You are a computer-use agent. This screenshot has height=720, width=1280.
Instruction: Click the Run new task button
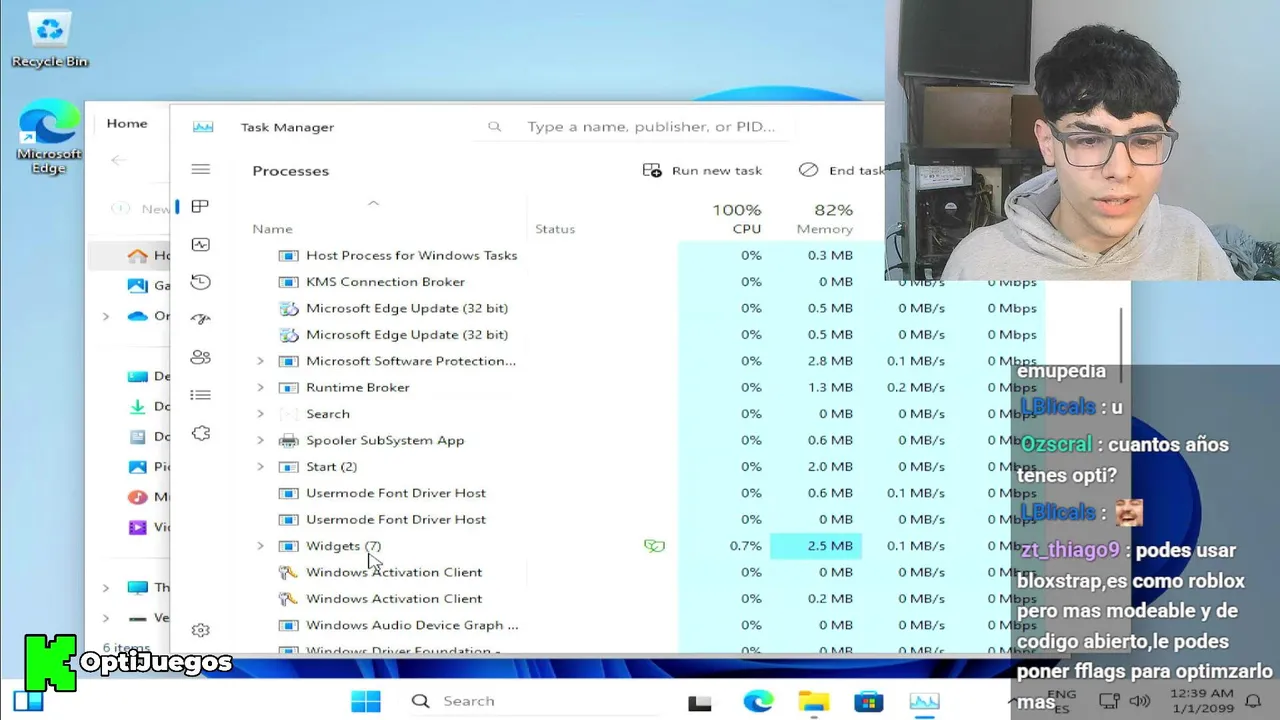(x=703, y=171)
